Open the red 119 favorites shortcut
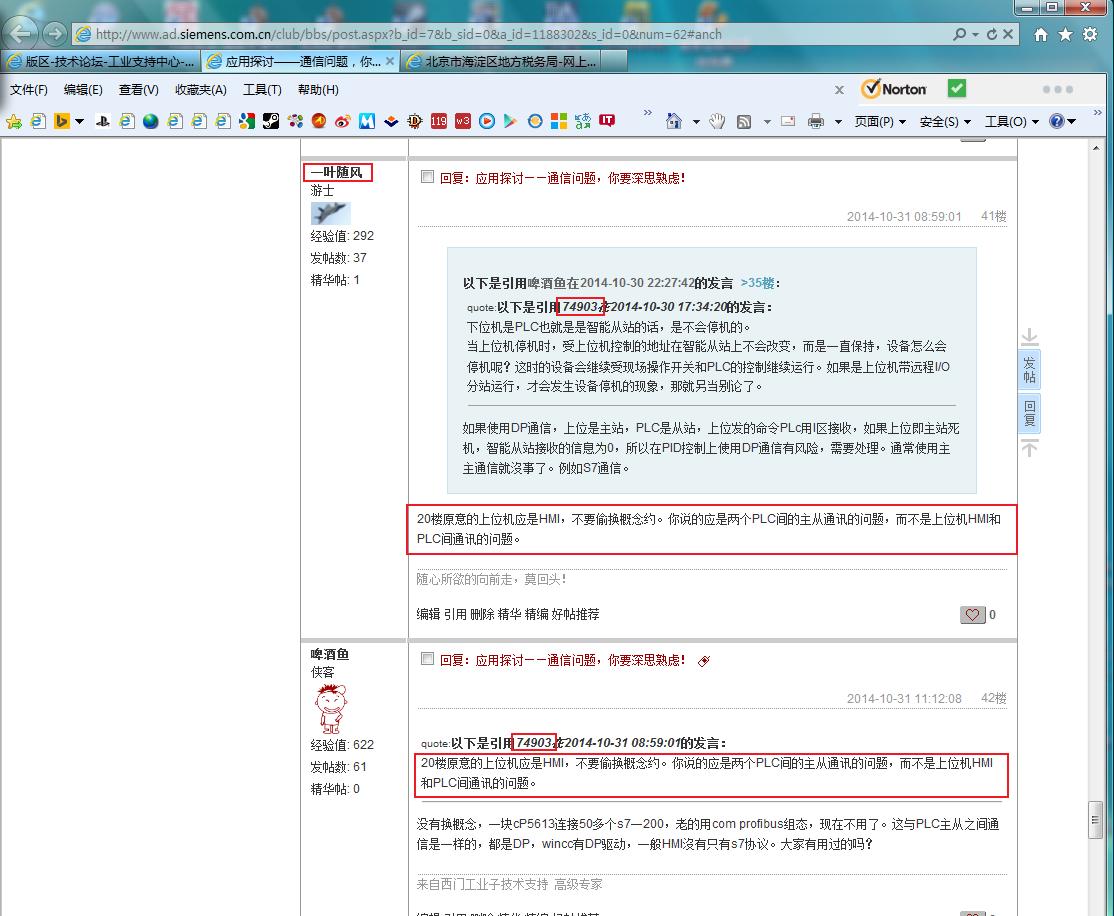This screenshot has height=916, width=1114. pyautogui.click(x=439, y=121)
